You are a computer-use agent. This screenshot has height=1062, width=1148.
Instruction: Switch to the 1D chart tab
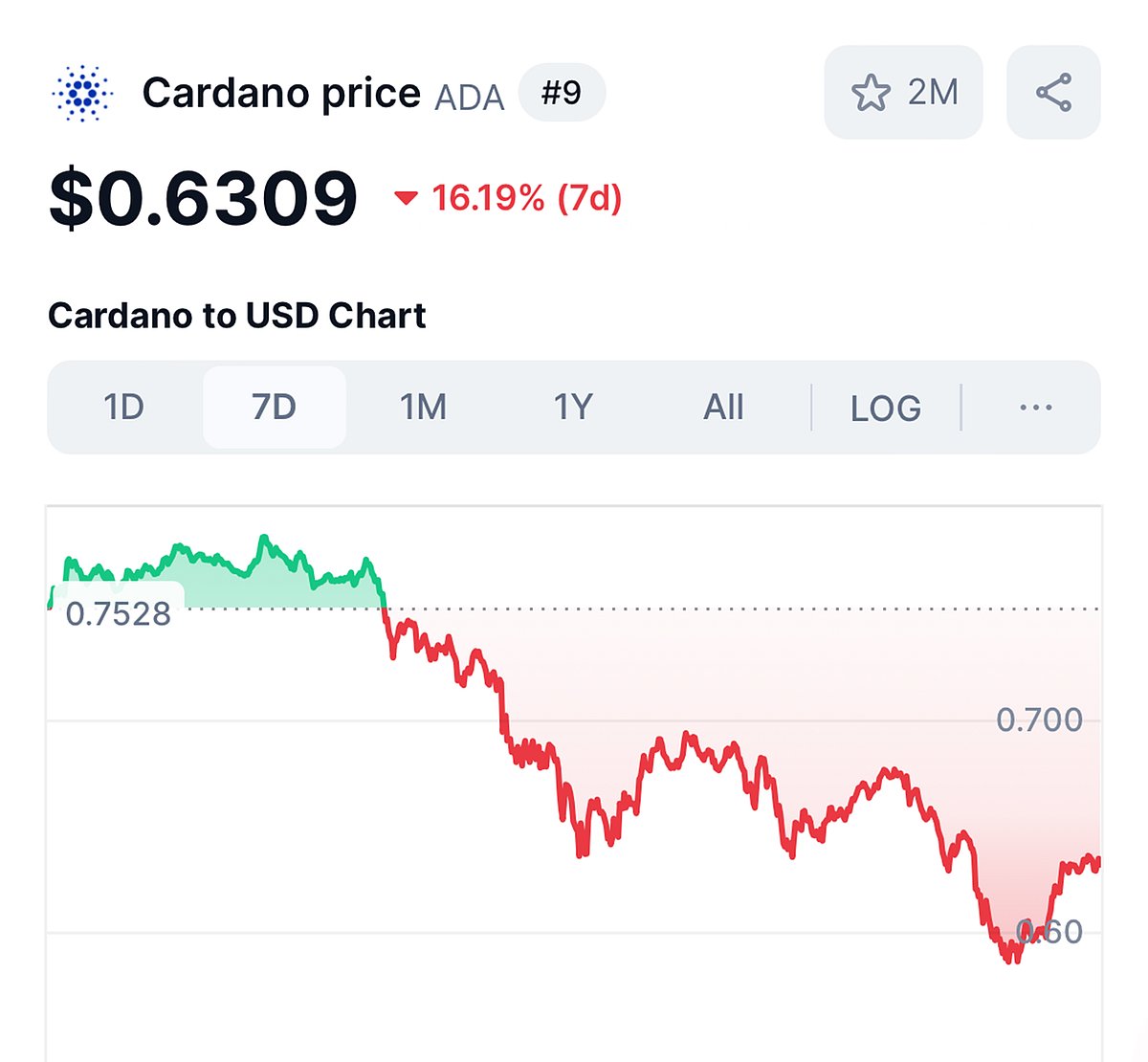point(122,407)
